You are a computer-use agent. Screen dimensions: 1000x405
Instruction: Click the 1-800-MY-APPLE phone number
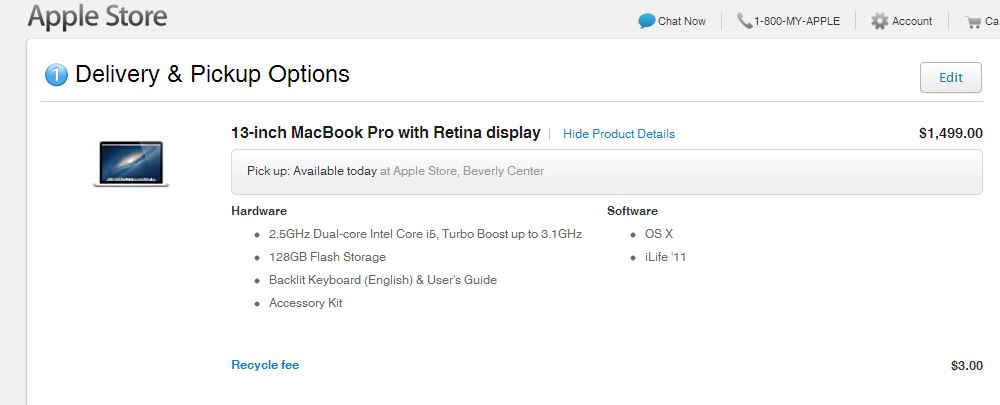coord(797,21)
